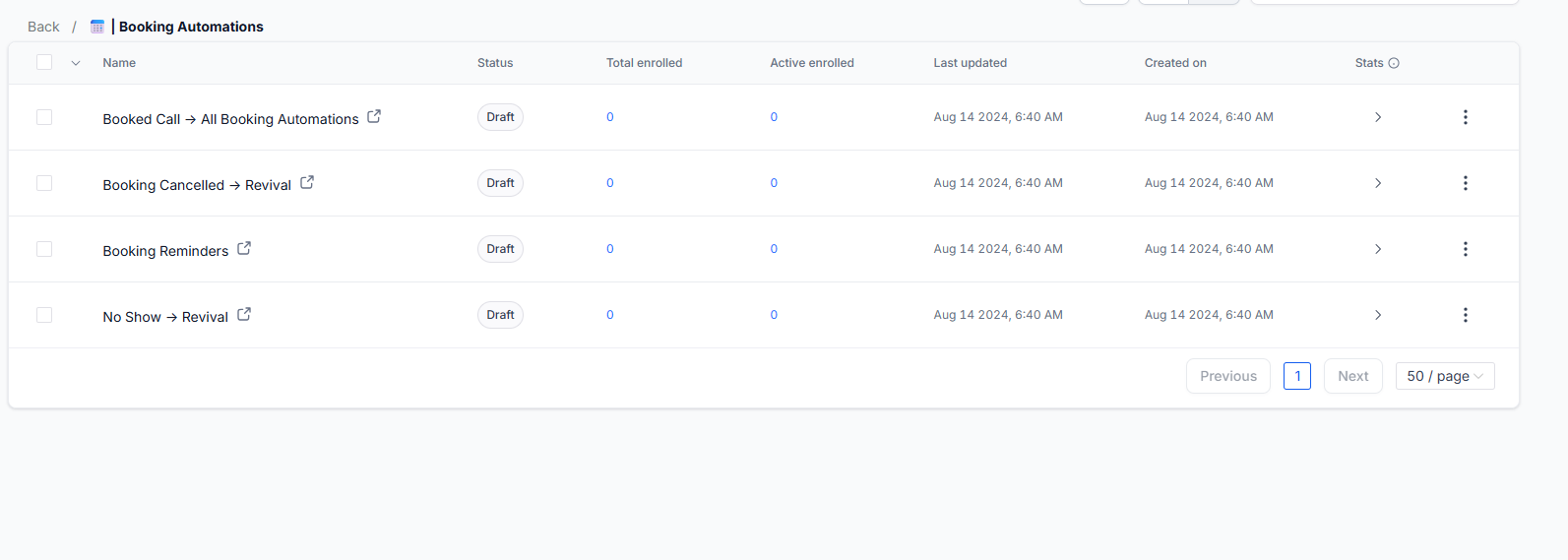Select checkbox for No Show → Revival row
The width and height of the screenshot is (1568, 560).
coord(44,315)
